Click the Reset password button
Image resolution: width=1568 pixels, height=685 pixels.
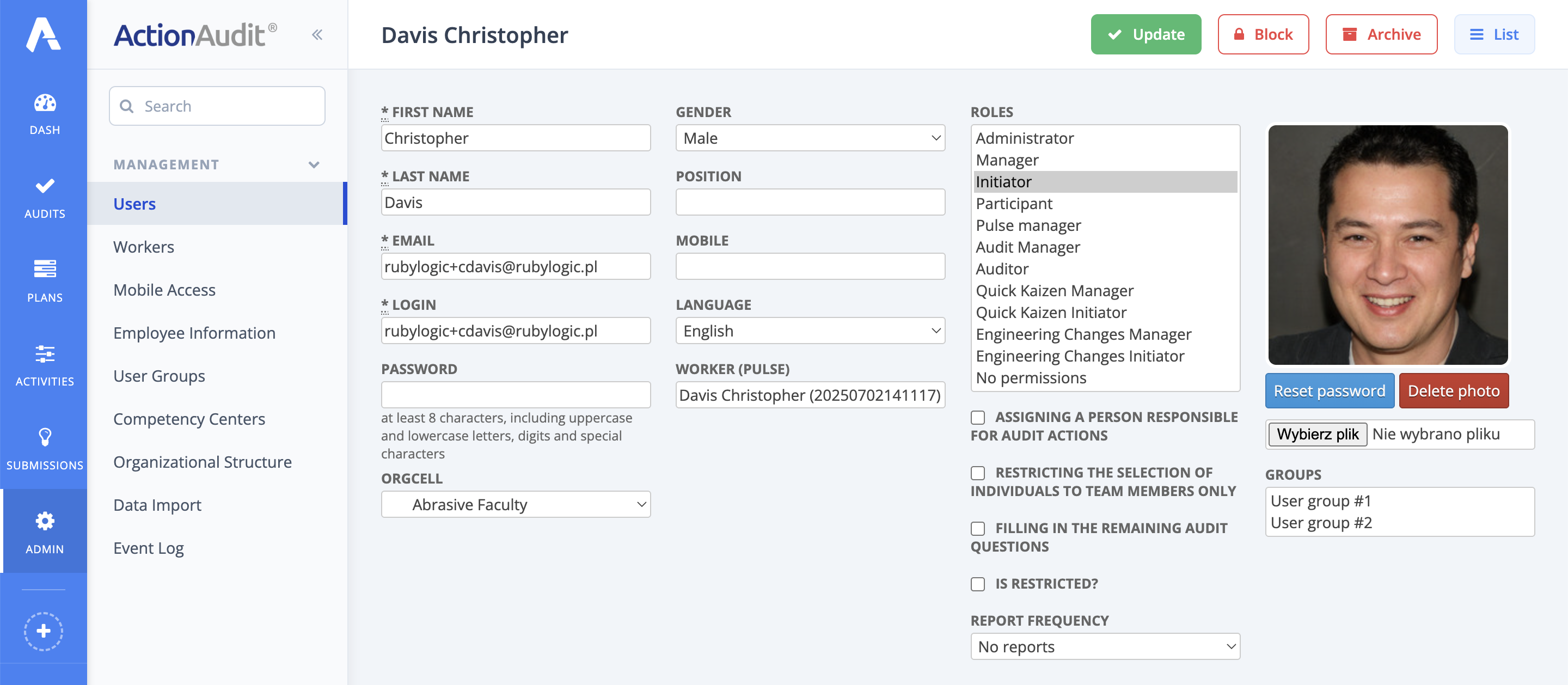pyautogui.click(x=1330, y=391)
